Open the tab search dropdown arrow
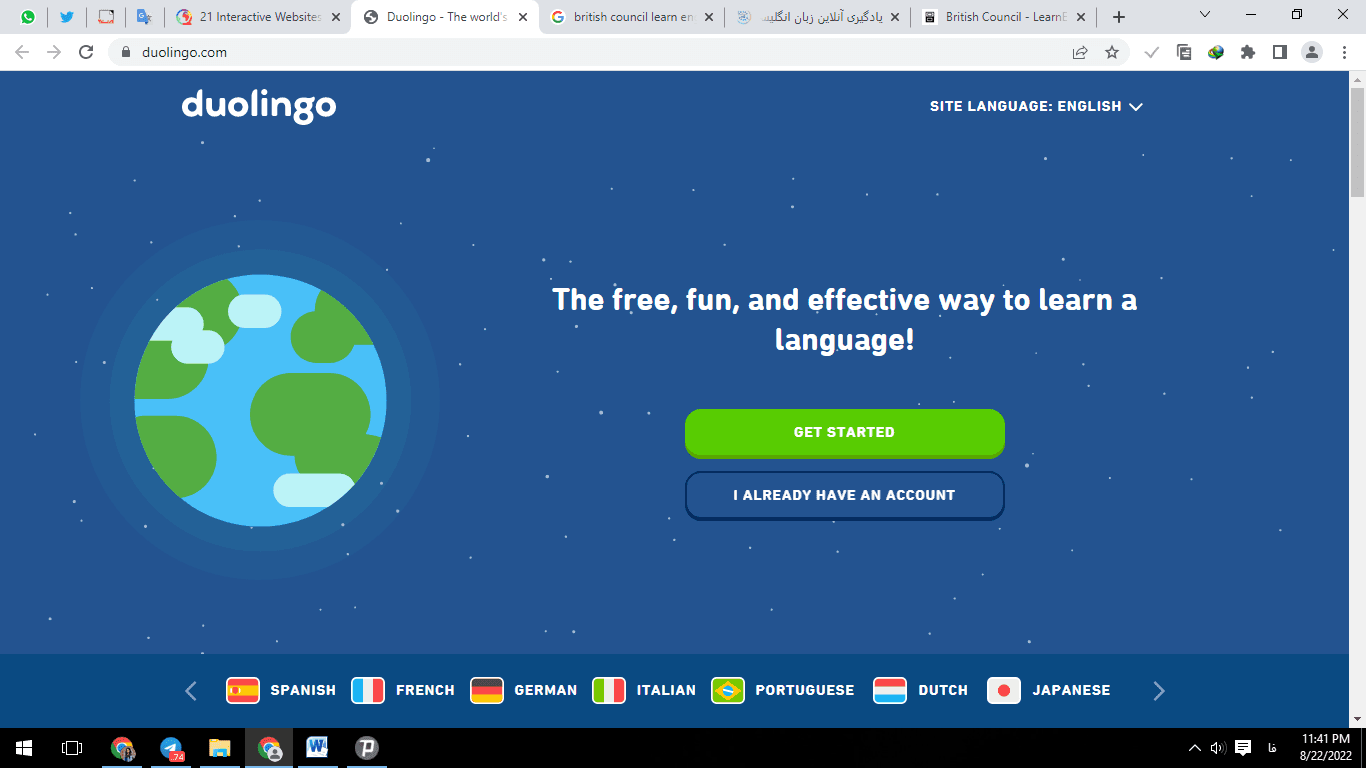 1205,15
